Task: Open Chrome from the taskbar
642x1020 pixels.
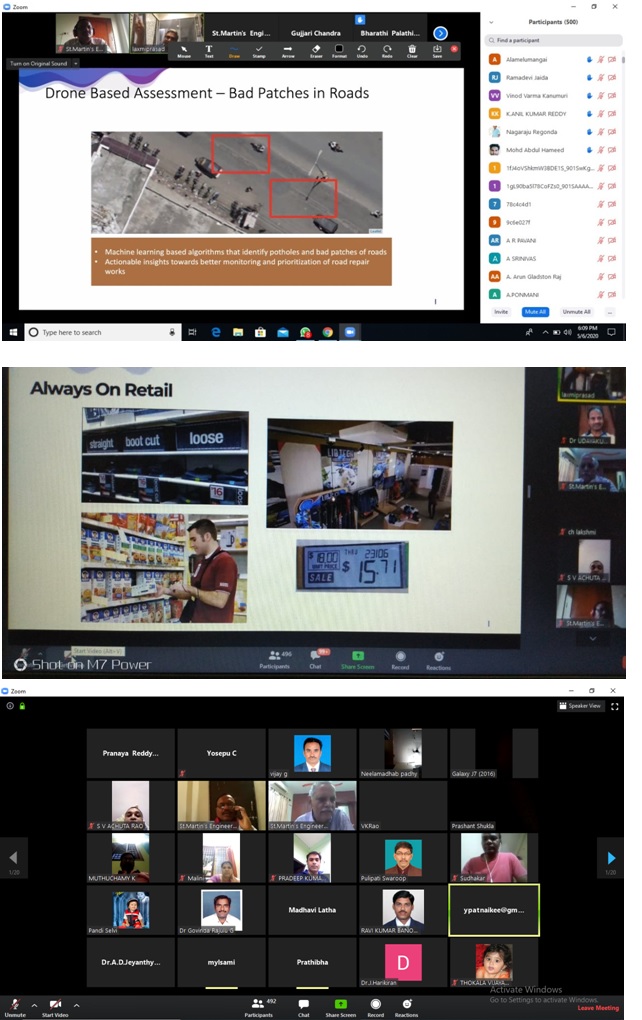Action: (327, 332)
